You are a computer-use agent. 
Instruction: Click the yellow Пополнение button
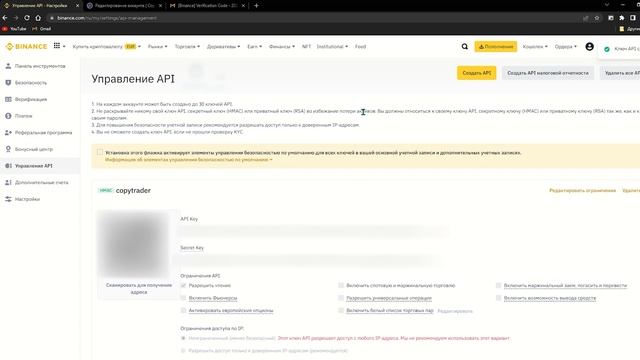[496, 47]
